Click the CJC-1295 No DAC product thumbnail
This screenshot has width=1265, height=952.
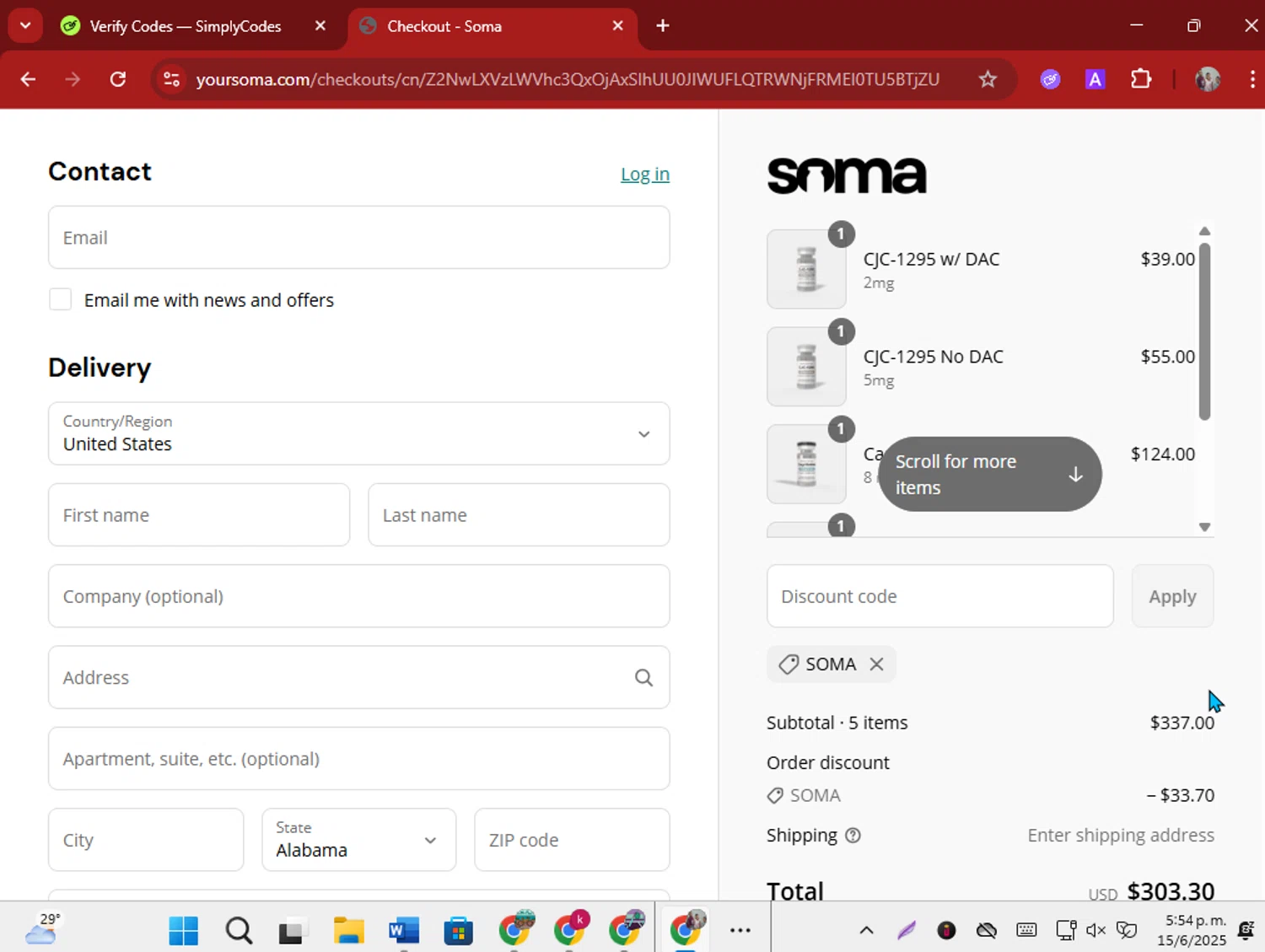[806, 367]
